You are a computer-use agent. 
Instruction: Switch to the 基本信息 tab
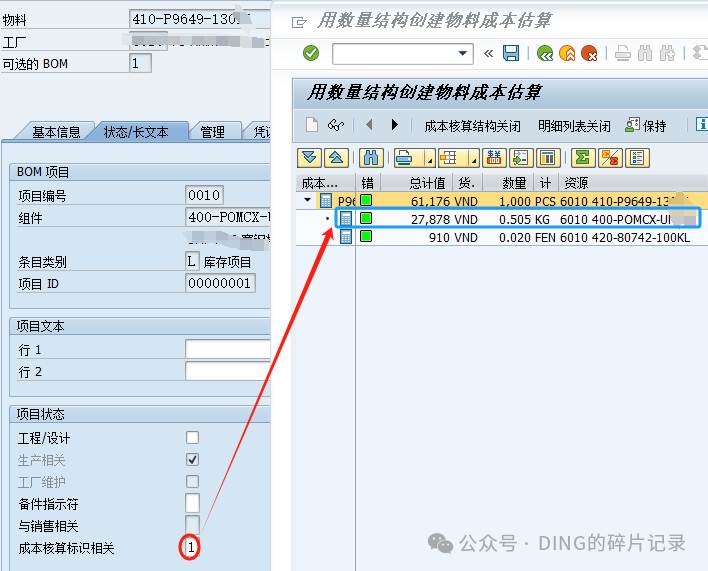click(56, 132)
